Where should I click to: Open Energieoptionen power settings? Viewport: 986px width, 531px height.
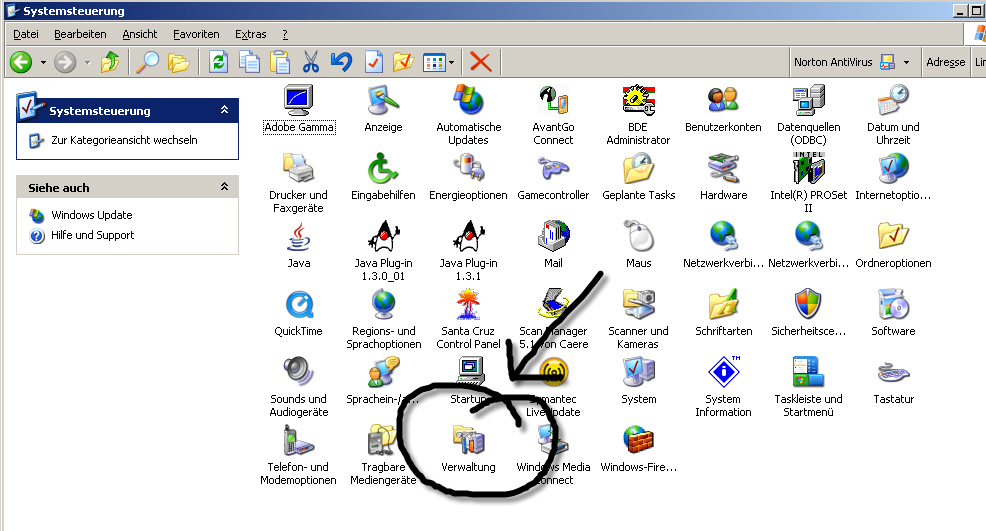click(x=468, y=169)
